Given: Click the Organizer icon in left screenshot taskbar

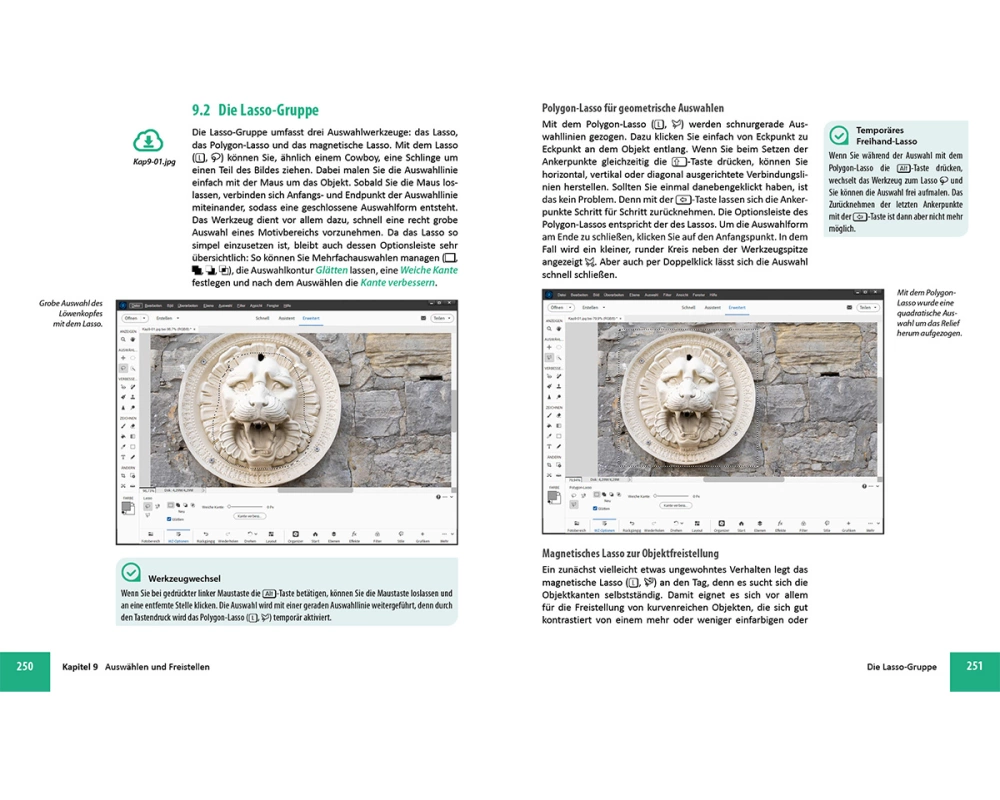Looking at the screenshot, I should [x=295, y=535].
